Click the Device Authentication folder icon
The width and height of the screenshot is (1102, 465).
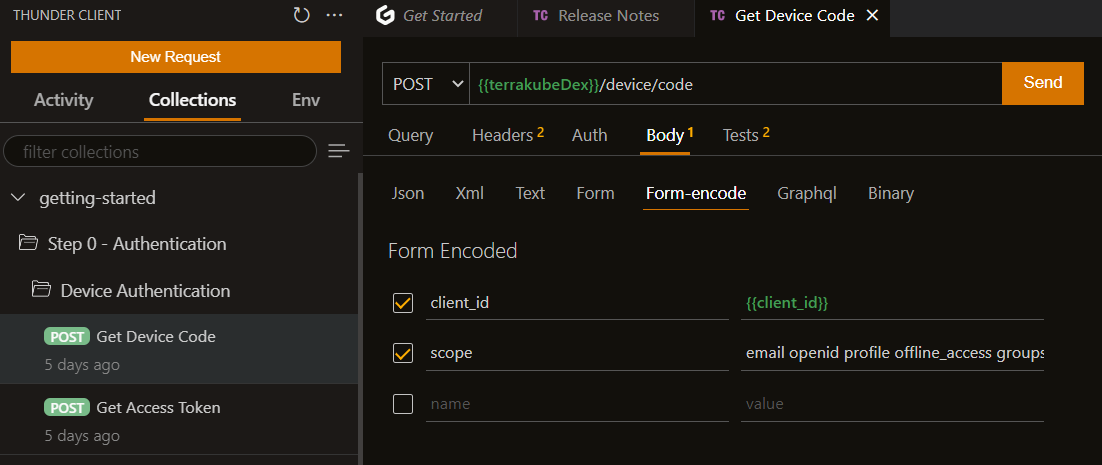point(41,291)
